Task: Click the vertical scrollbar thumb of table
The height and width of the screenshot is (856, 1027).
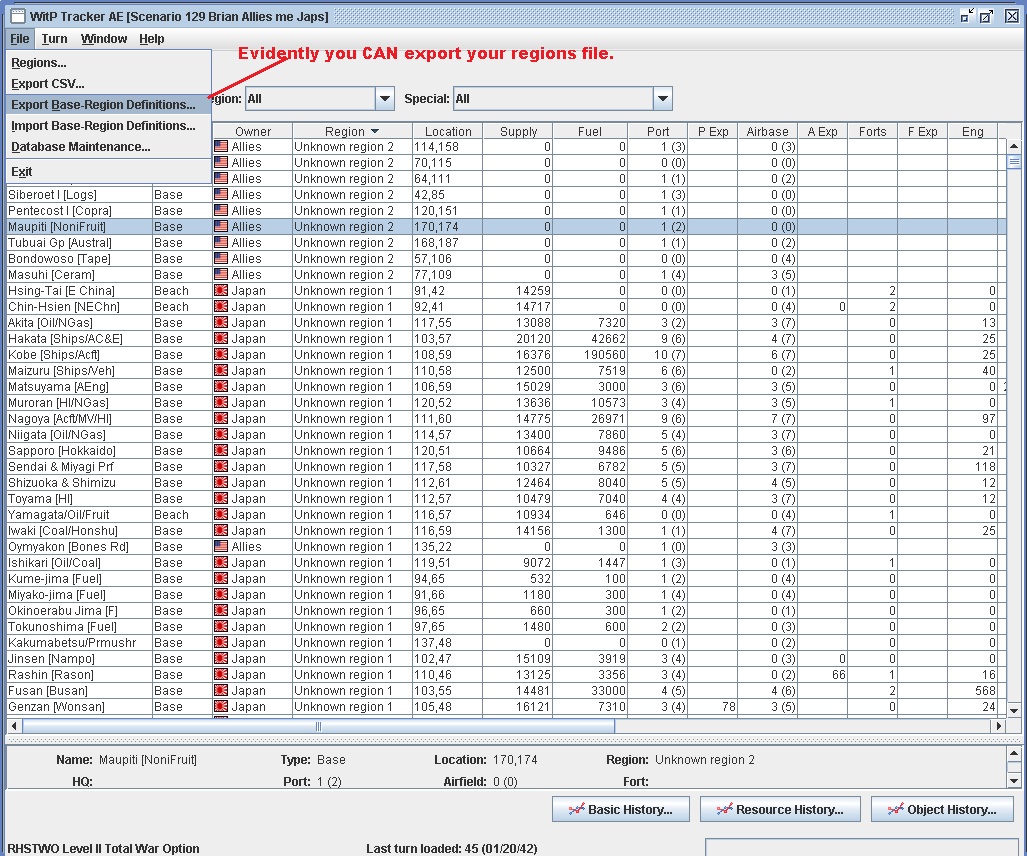Action: [1014, 161]
